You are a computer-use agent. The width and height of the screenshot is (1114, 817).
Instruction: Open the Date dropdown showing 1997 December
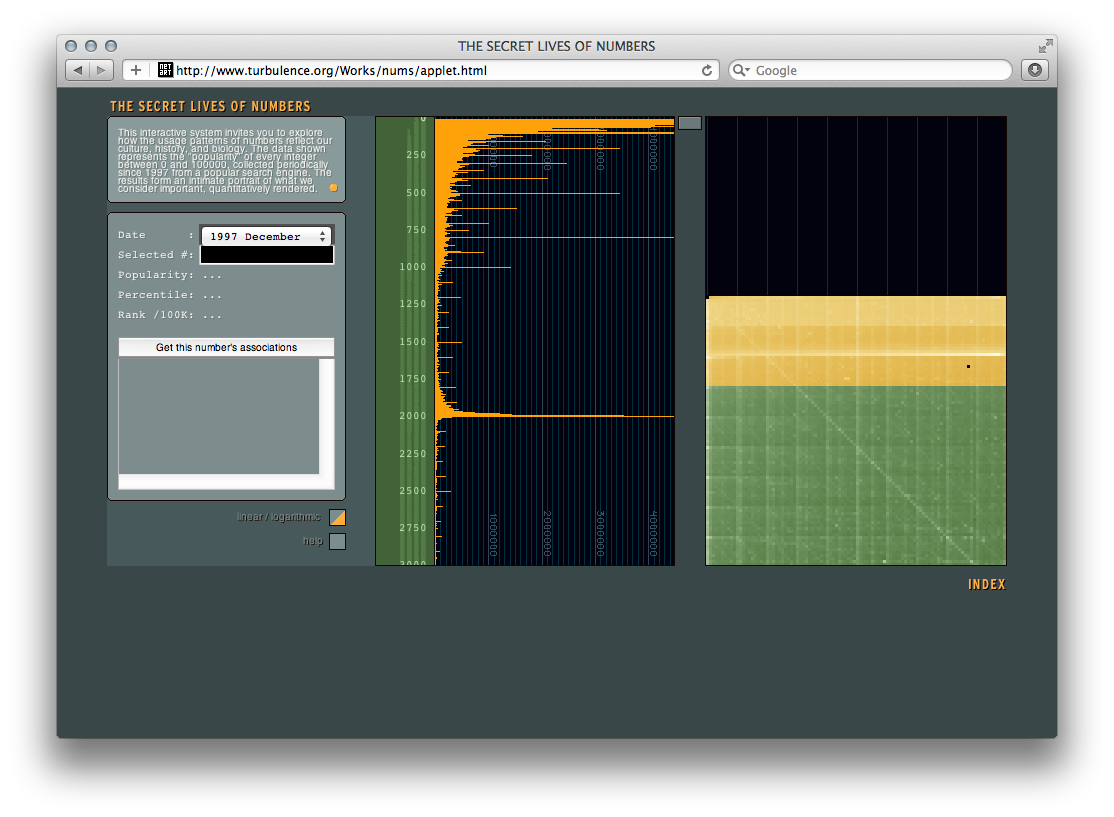pos(267,236)
